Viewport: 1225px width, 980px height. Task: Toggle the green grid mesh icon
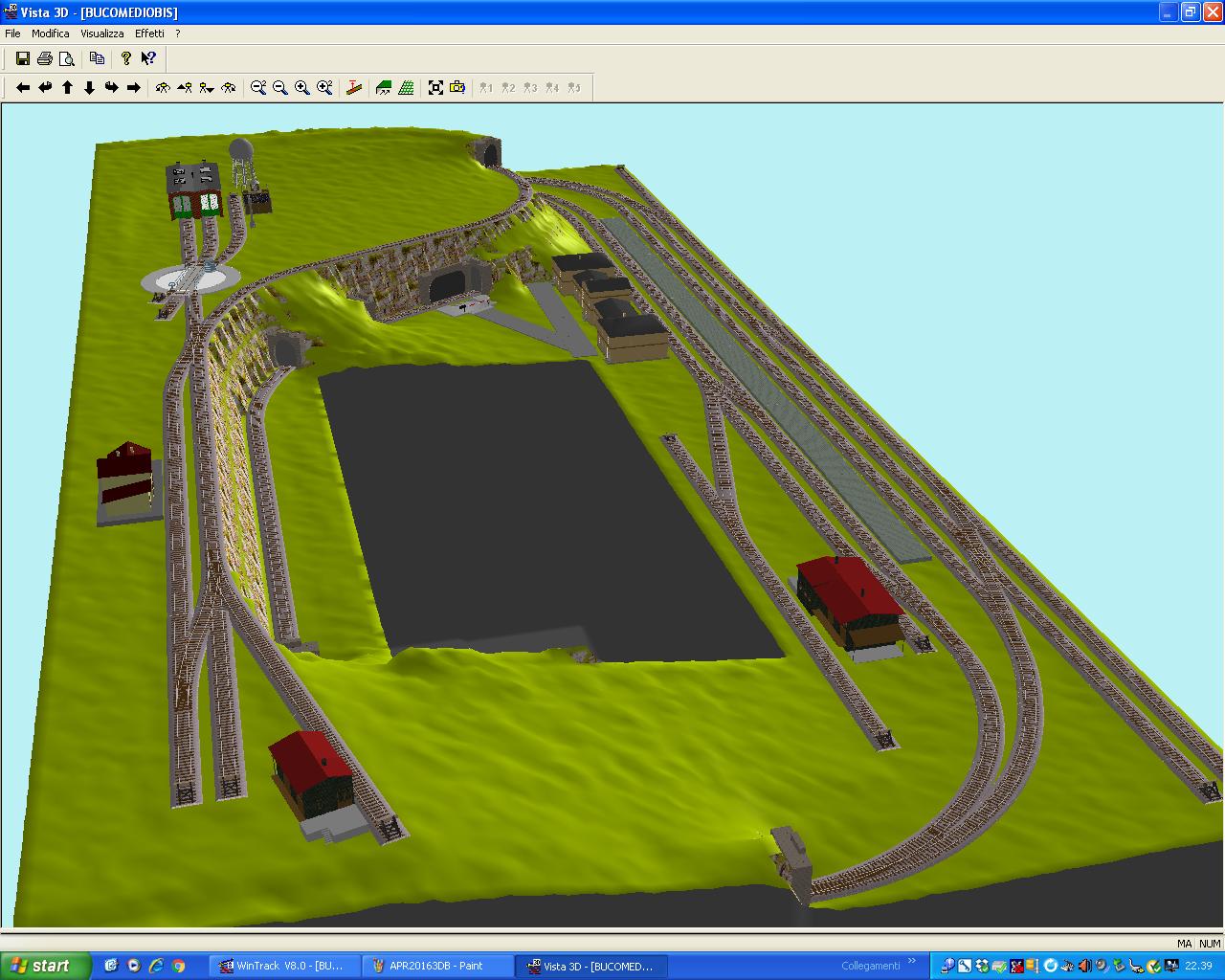click(407, 87)
